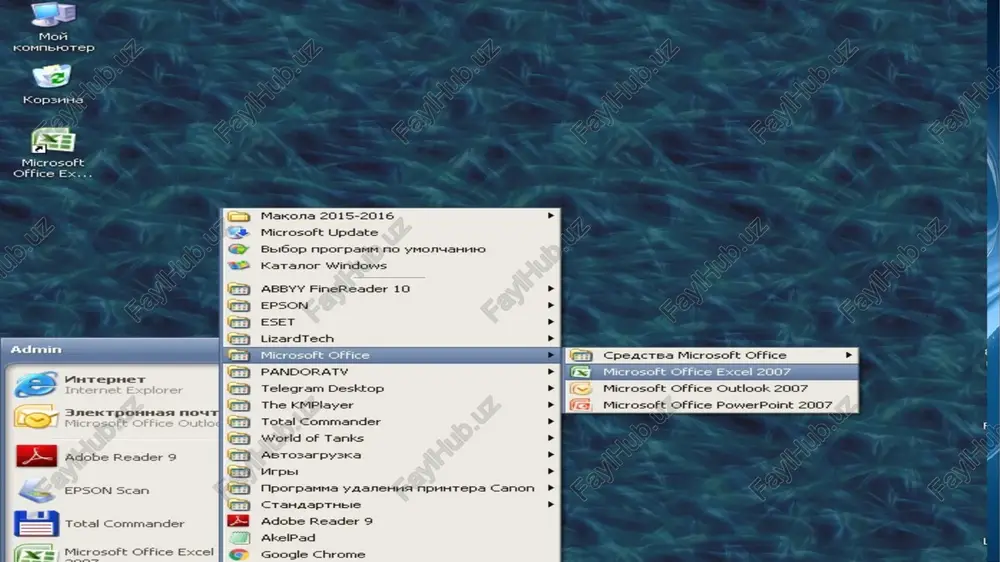Image resolution: width=1000 pixels, height=562 pixels.
Task: Click the Outlook e-mail icon in Start menu
Action: pyautogui.click(x=36, y=417)
